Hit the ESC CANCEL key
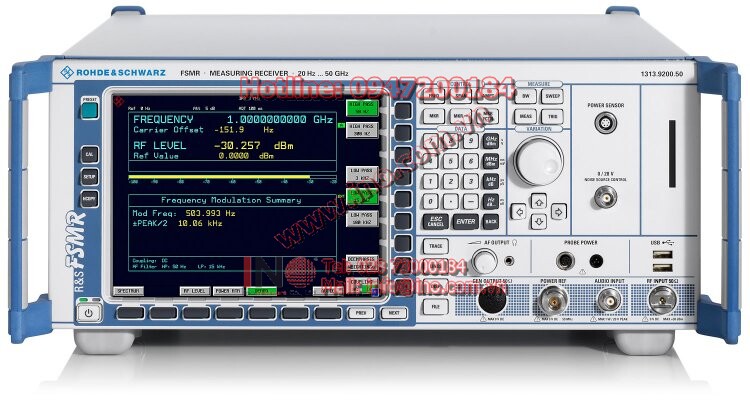Viewport: 750px width, 400px height. [436, 222]
